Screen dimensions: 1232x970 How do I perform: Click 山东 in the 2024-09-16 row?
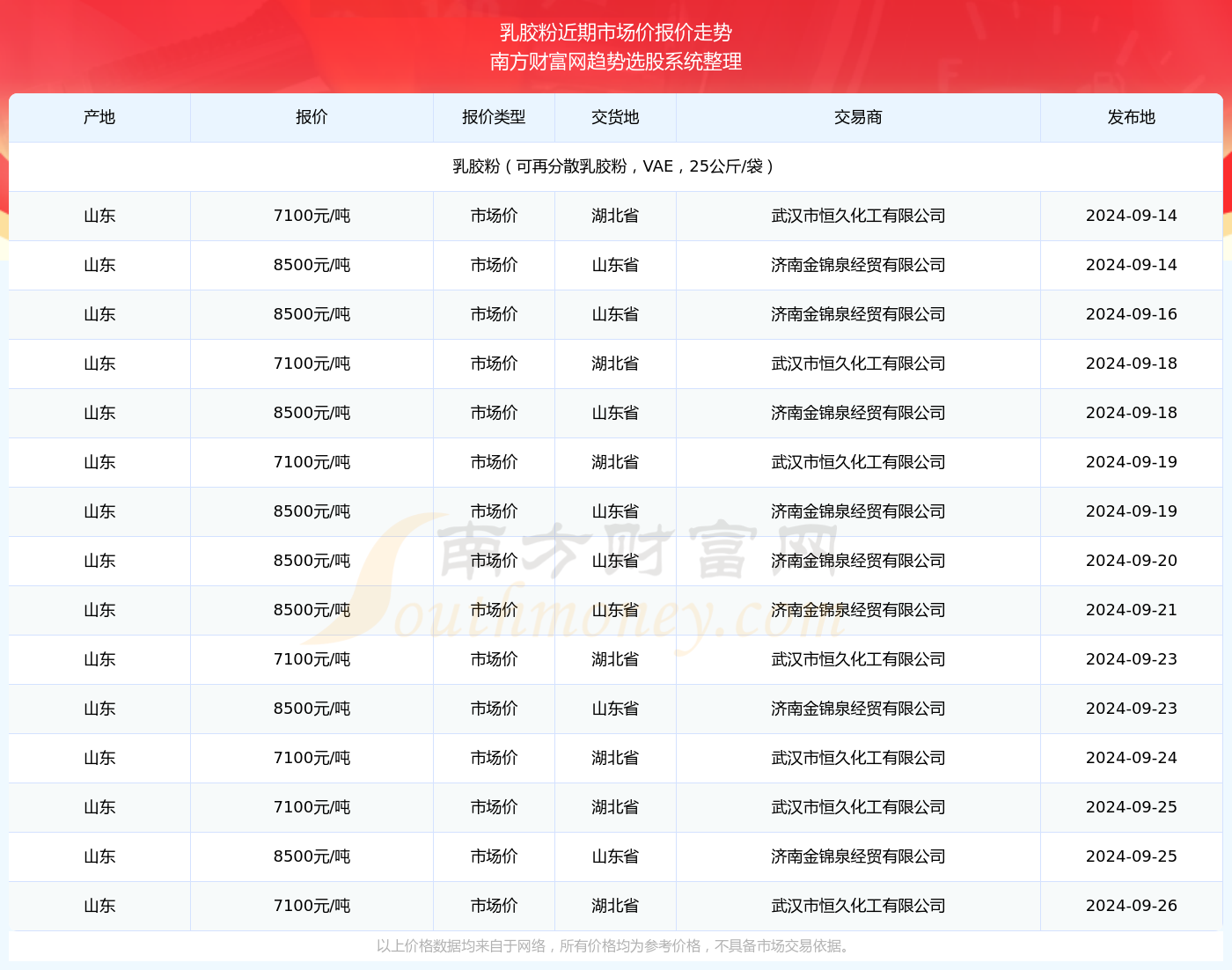click(99, 314)
